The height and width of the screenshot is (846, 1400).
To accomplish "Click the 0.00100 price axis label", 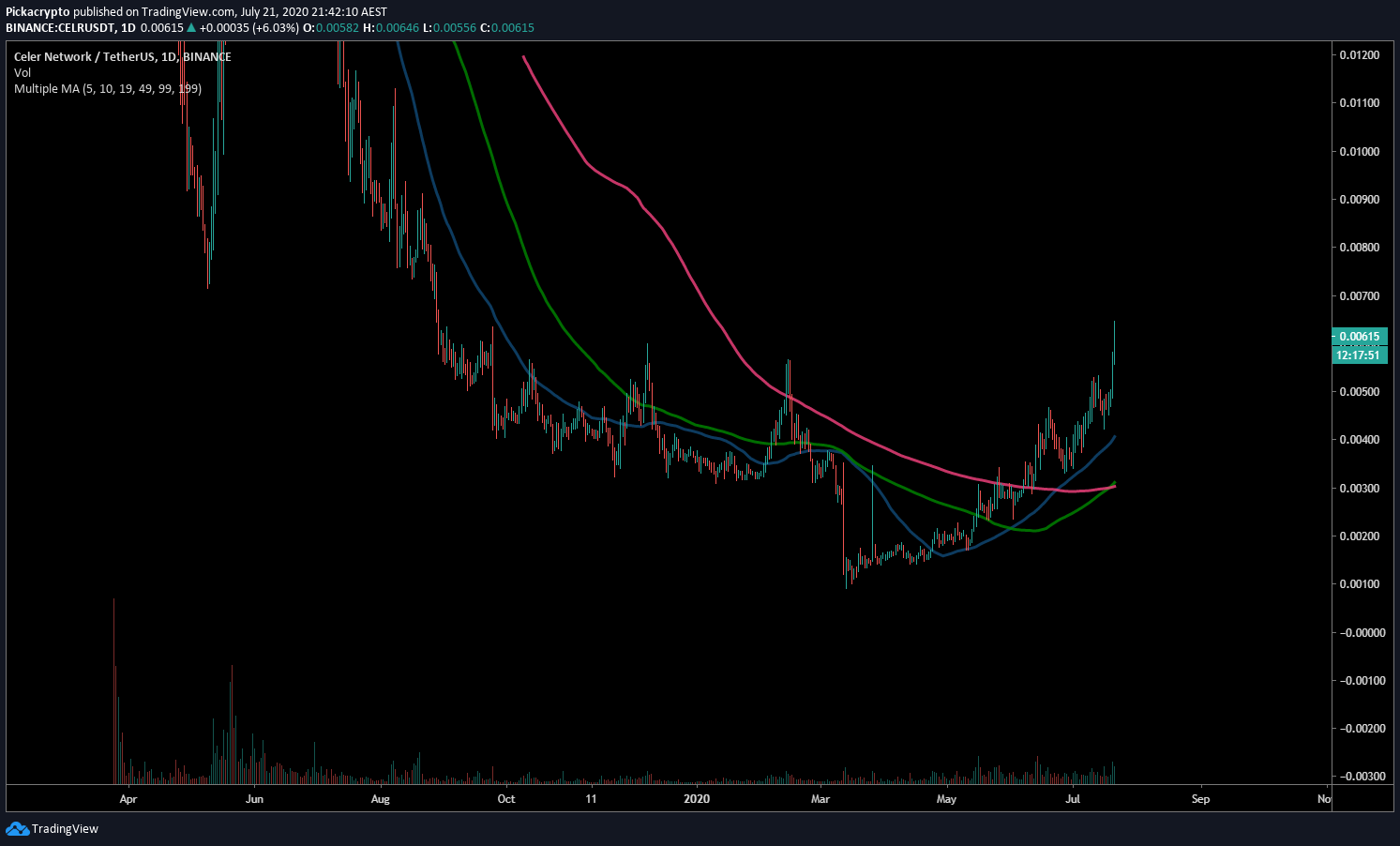I will 1359,584.
